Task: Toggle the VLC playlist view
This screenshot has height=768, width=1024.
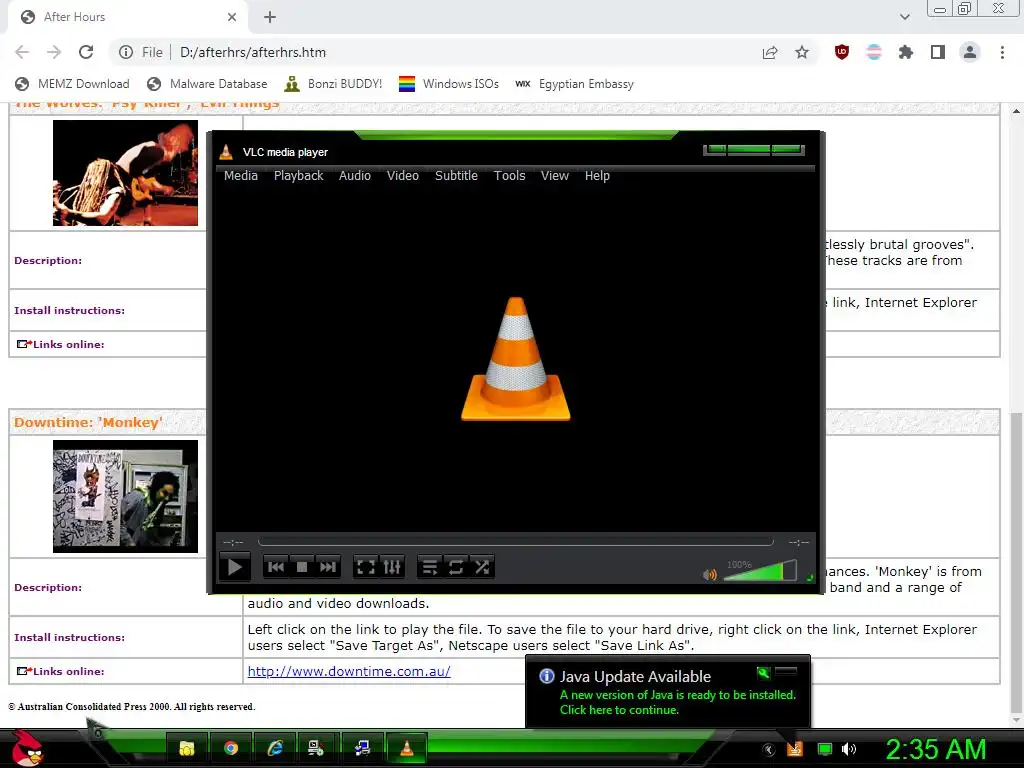Action: point(430,567)
